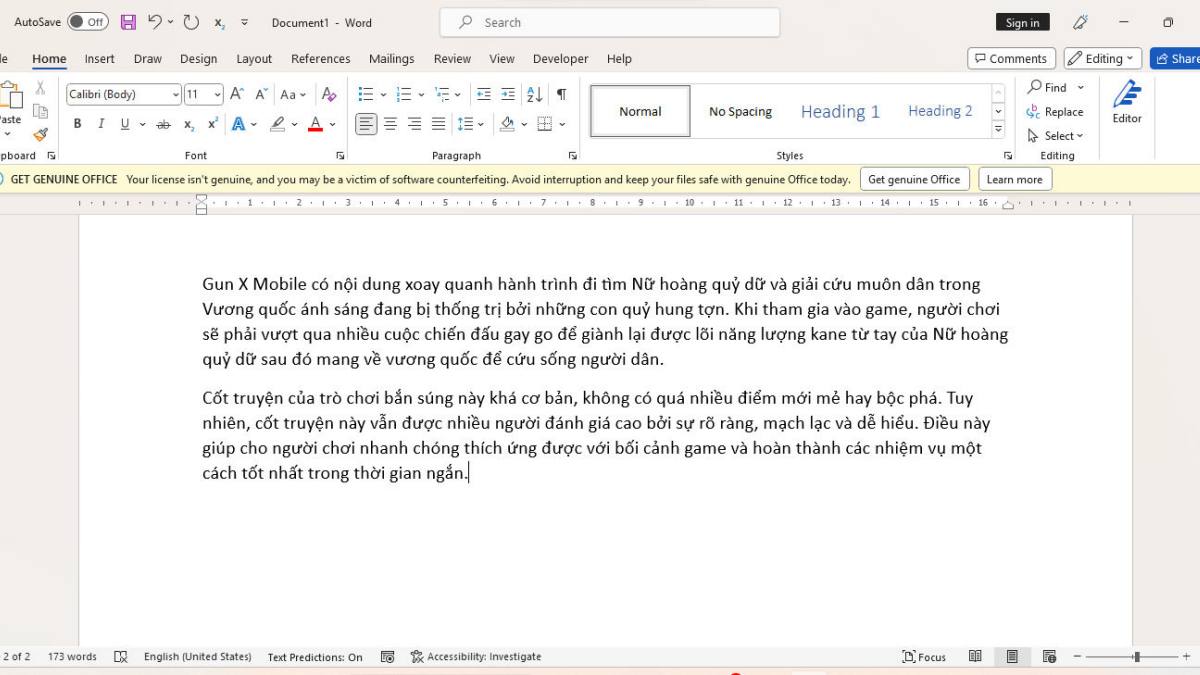This screenshot has width=1200, height=675.
Task: Expand the Bullets list dropdown
Action: point(382,94)
